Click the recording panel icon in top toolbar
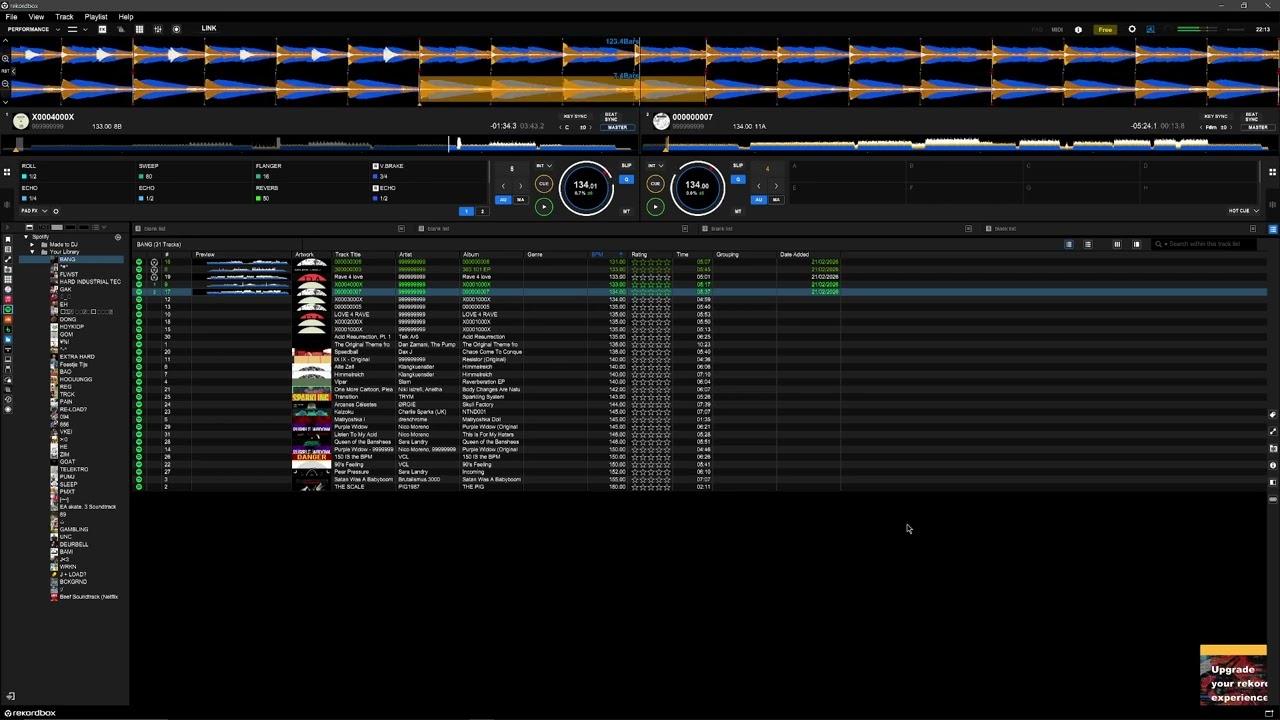The width and height of the screenshot is (1280, 720). tap(176, 29)
